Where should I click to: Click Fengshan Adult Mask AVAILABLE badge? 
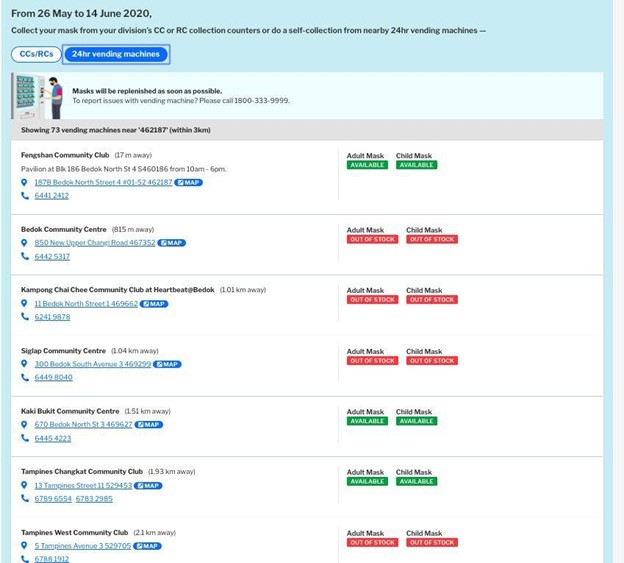click(x=367, y=165)
